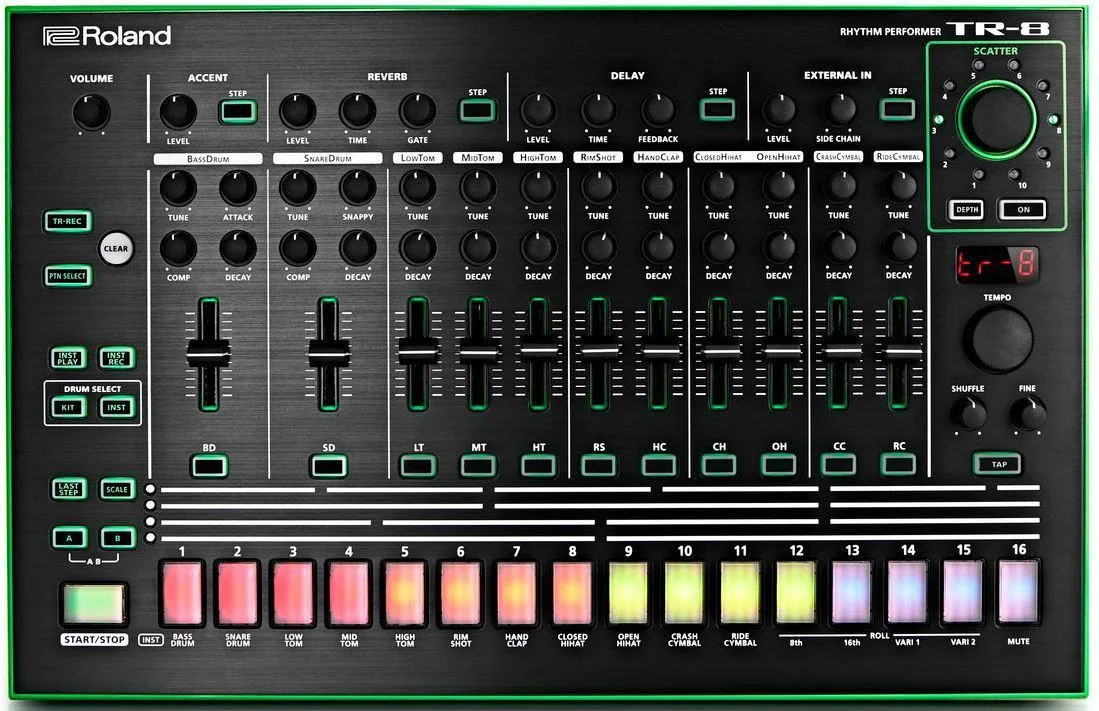Click the Bass Drum ATTACK knob
The width and height of the screenshot is (1099, 711).
click(x=238, y=187)
